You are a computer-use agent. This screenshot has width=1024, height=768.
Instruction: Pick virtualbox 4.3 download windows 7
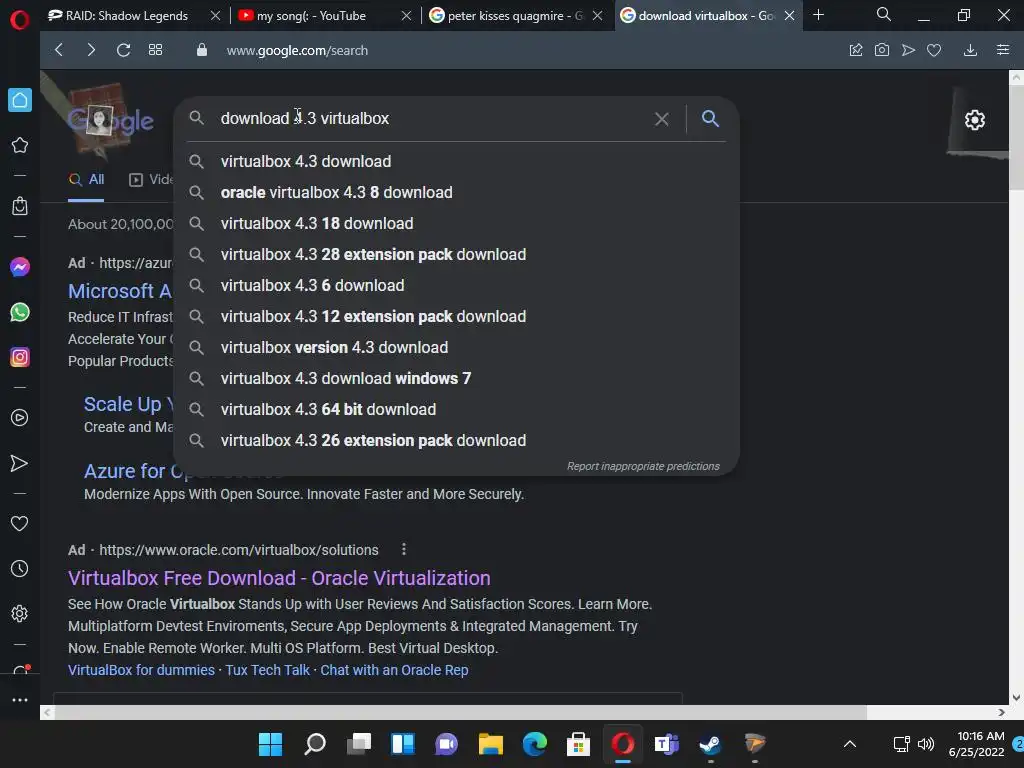coord(456,378)
